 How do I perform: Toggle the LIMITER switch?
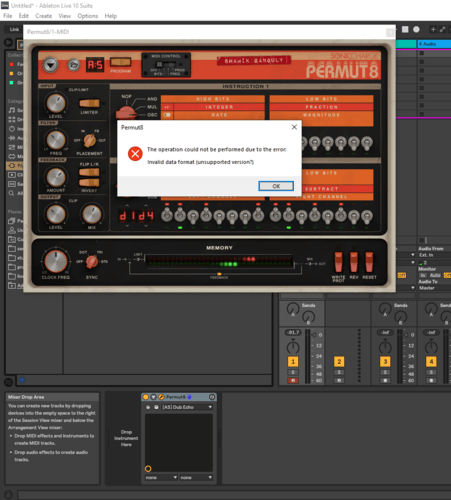(89, 103)
